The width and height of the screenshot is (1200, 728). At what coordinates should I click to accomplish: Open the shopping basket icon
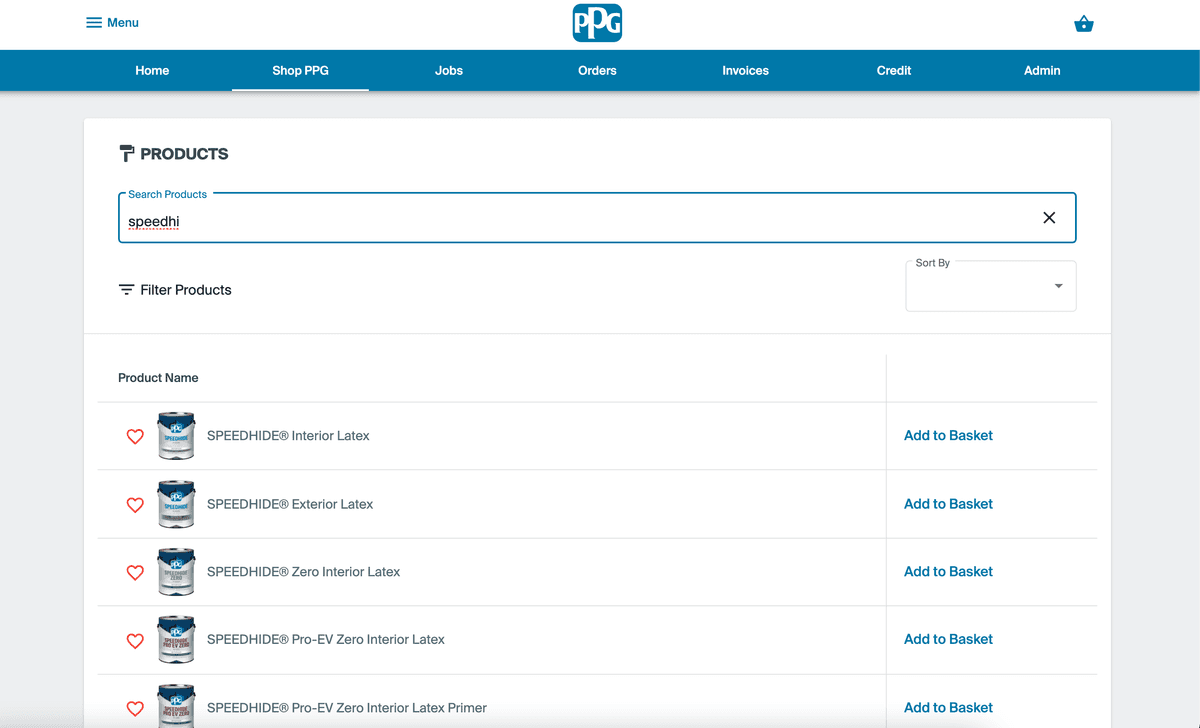tap(1083, 24)
